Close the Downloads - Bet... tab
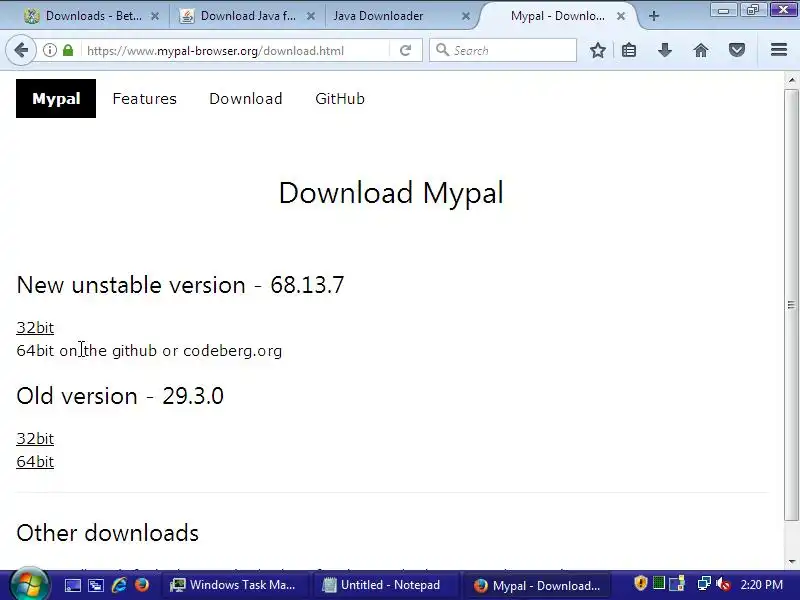 (155, 16)
